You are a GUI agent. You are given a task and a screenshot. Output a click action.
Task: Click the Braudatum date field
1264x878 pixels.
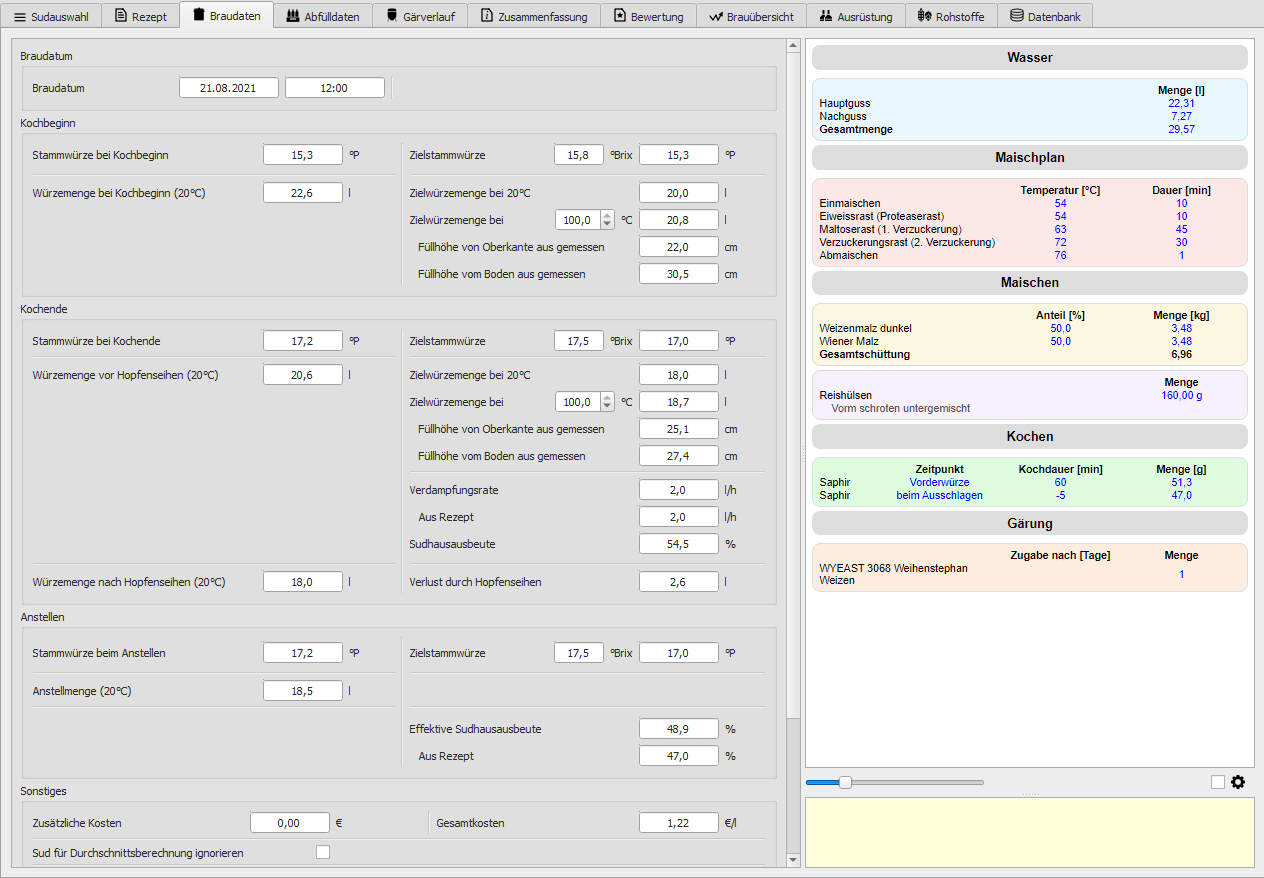pyautogui.click(x=228, y=88)
